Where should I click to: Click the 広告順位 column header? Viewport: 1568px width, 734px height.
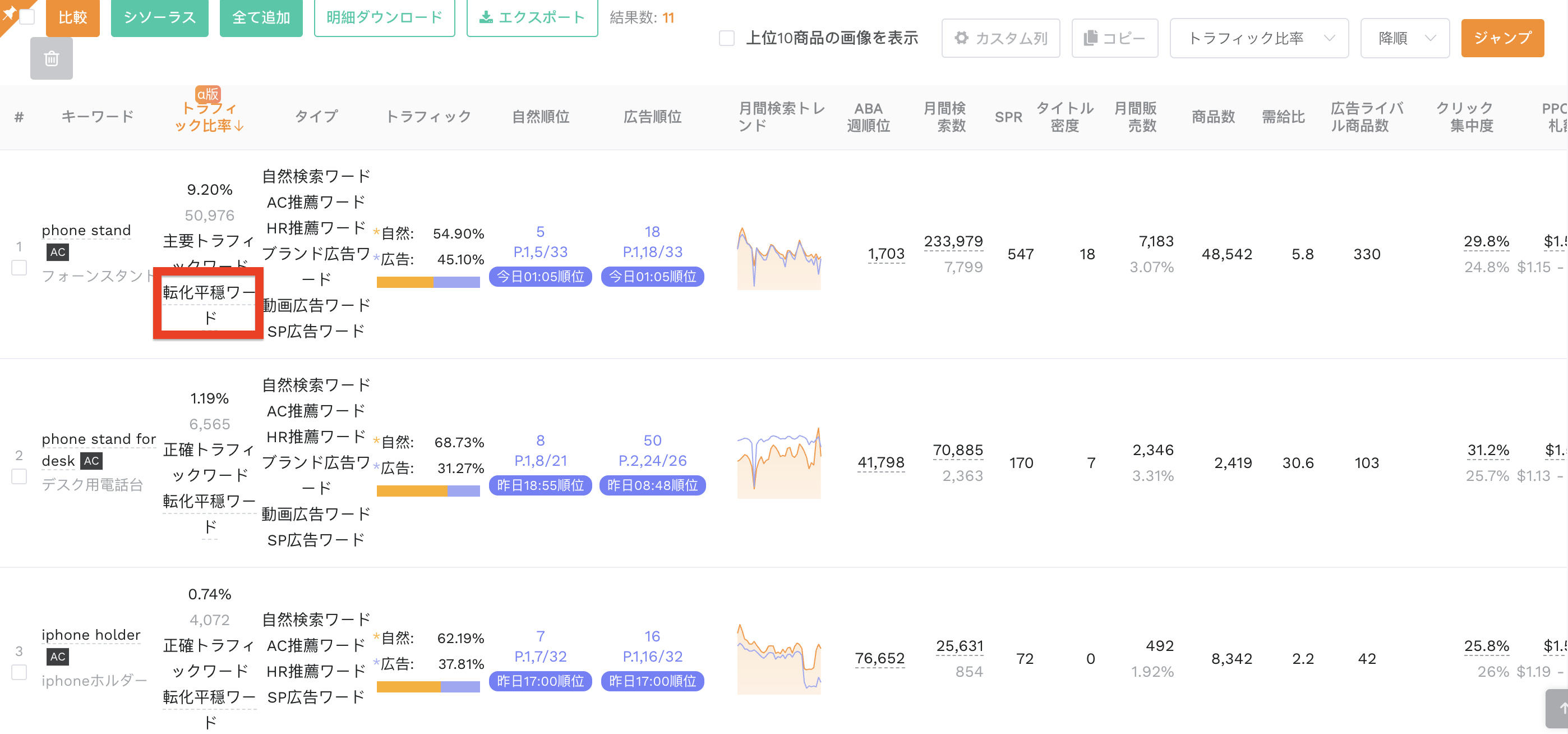(x=653, y=116)
